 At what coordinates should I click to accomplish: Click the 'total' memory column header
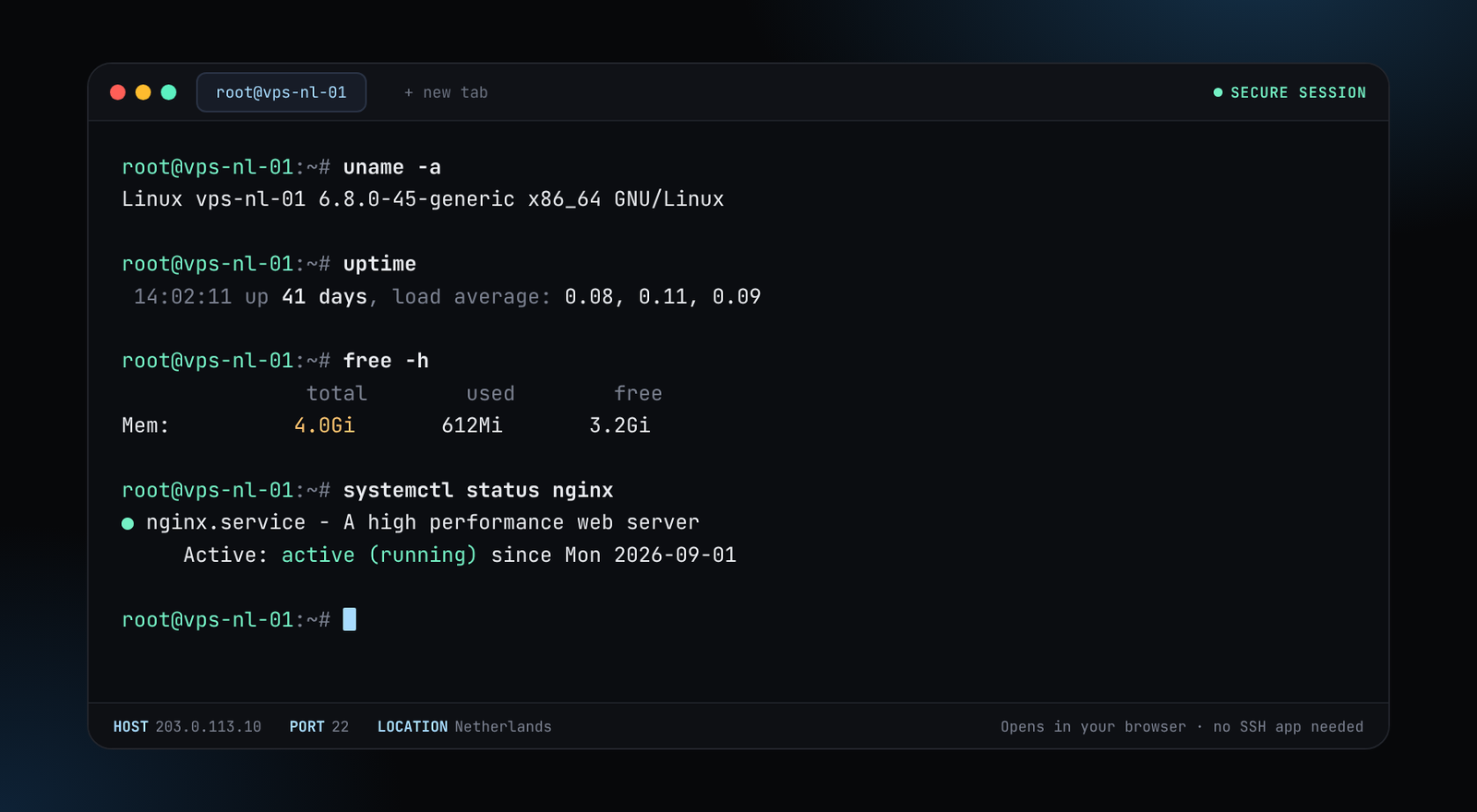pyautogui.click(x=337, y=393)
